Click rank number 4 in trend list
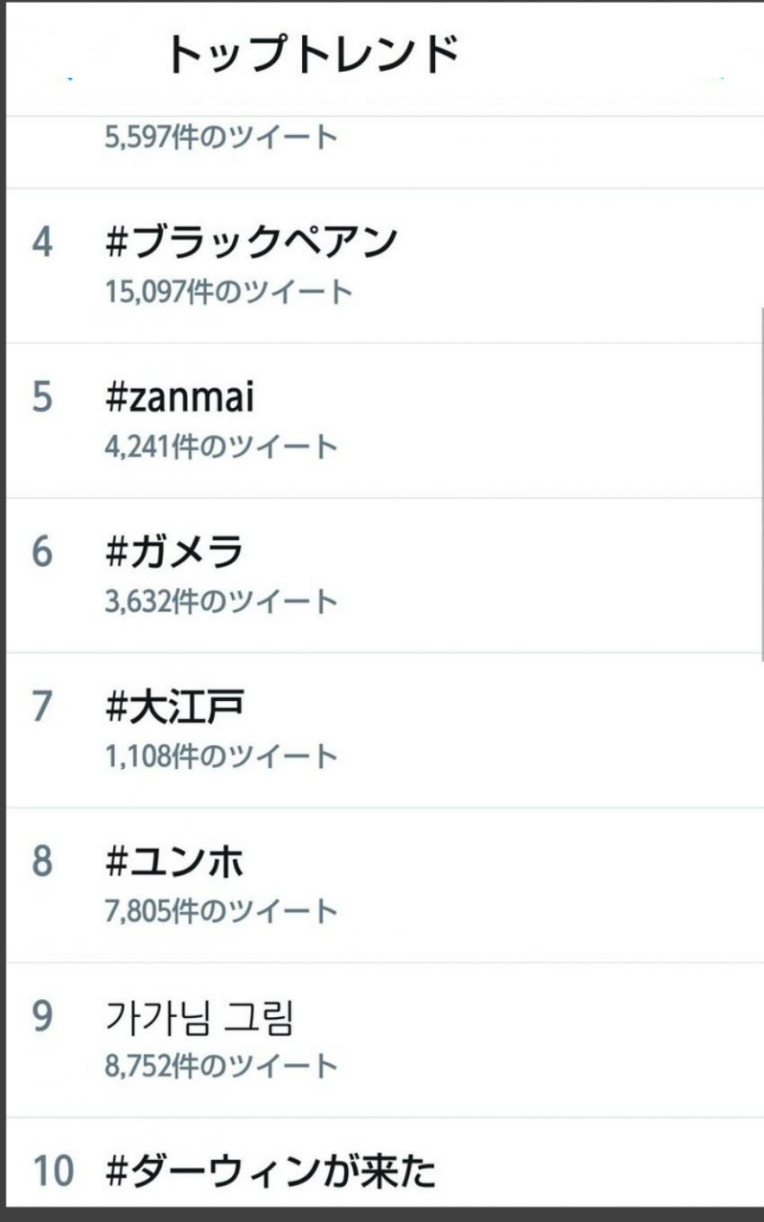Screen dimensions: 764x1222 point(42,244)
